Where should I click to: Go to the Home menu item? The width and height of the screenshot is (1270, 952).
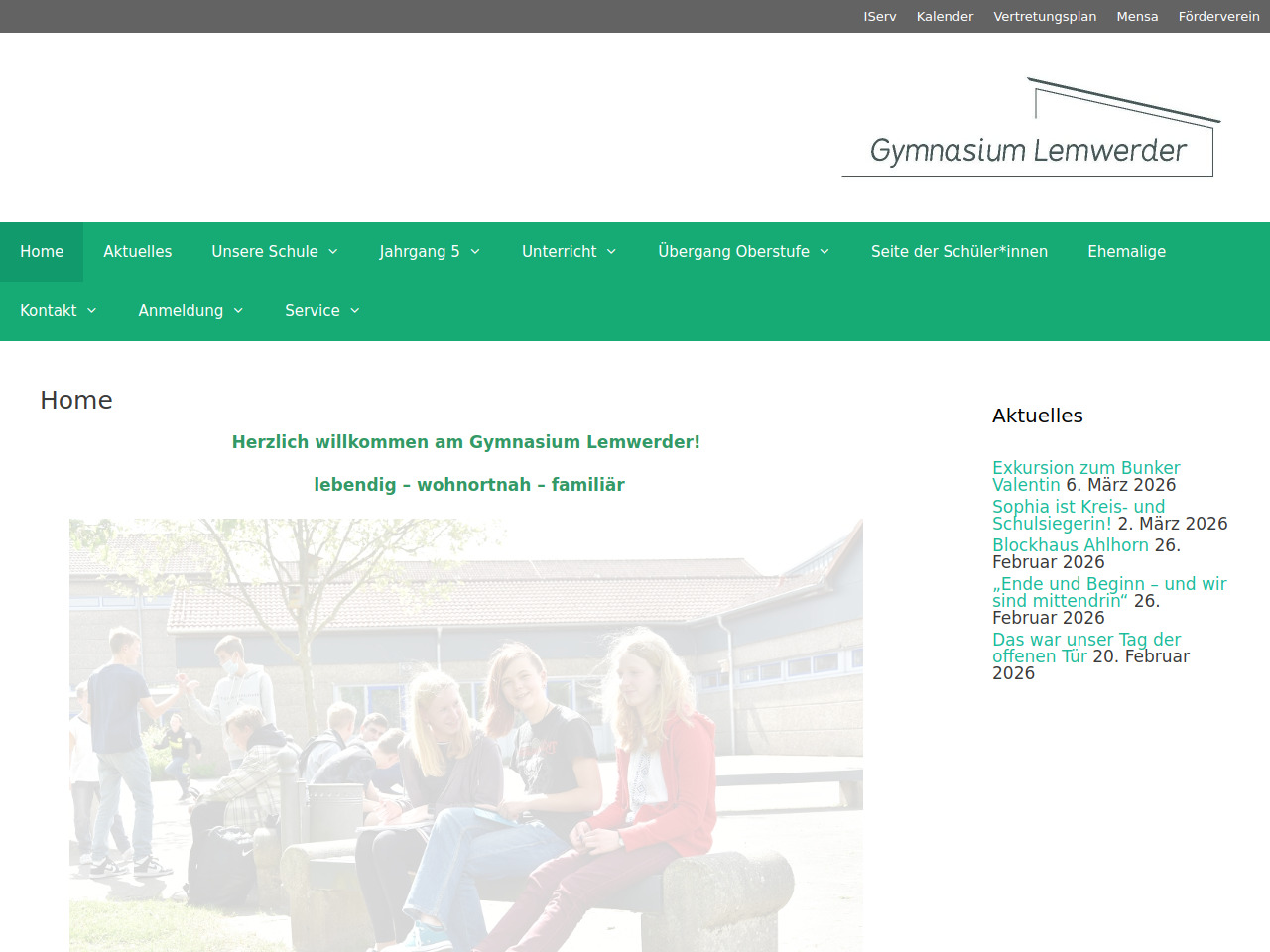pyautogui.click(x=42, y=252)
